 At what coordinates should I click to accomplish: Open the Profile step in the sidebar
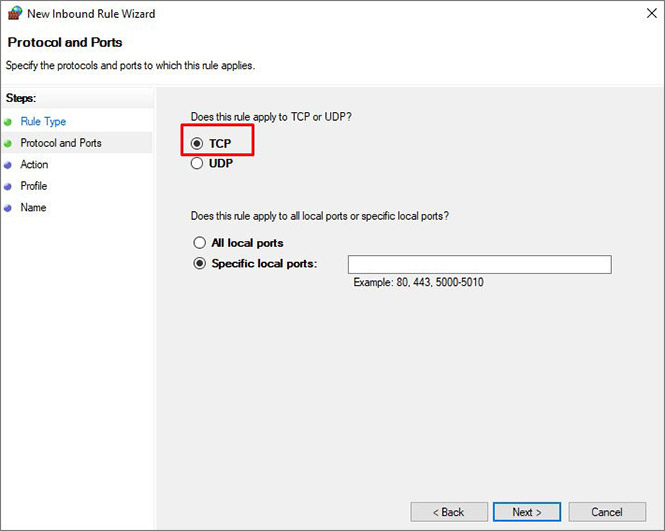pyautogui.click(x=34, y=186)
